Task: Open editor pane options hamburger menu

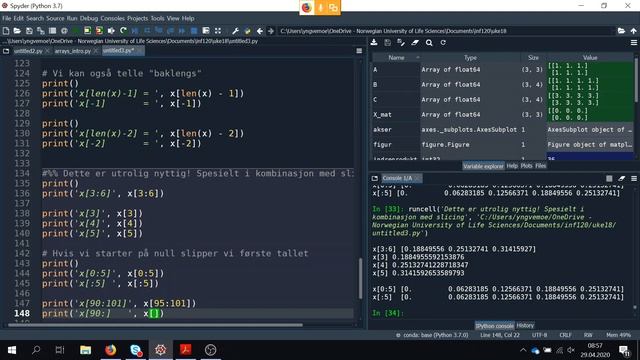Action: click(359, 51)
